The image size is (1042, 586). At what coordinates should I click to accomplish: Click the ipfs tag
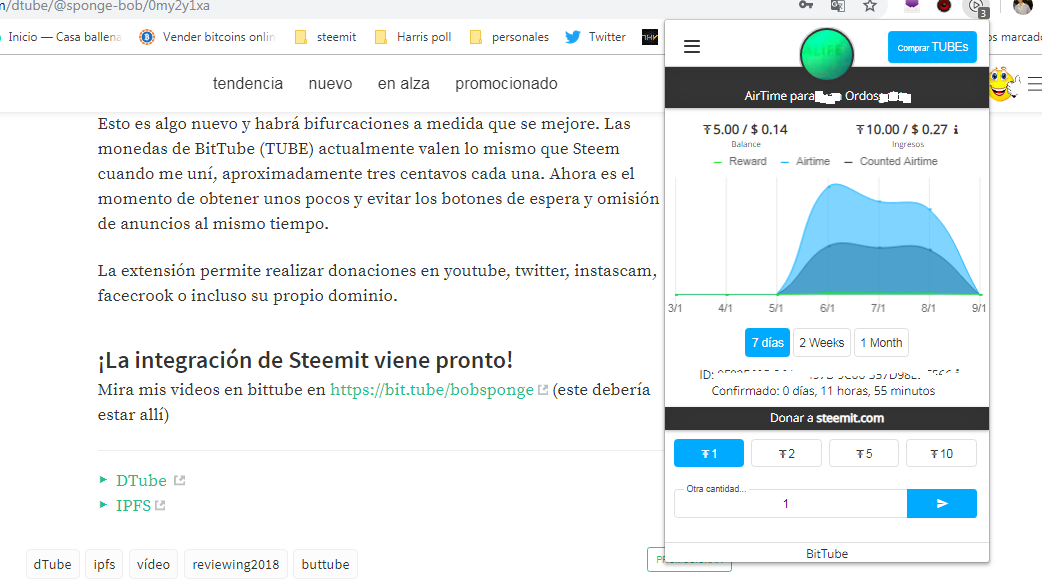point(104,564)
